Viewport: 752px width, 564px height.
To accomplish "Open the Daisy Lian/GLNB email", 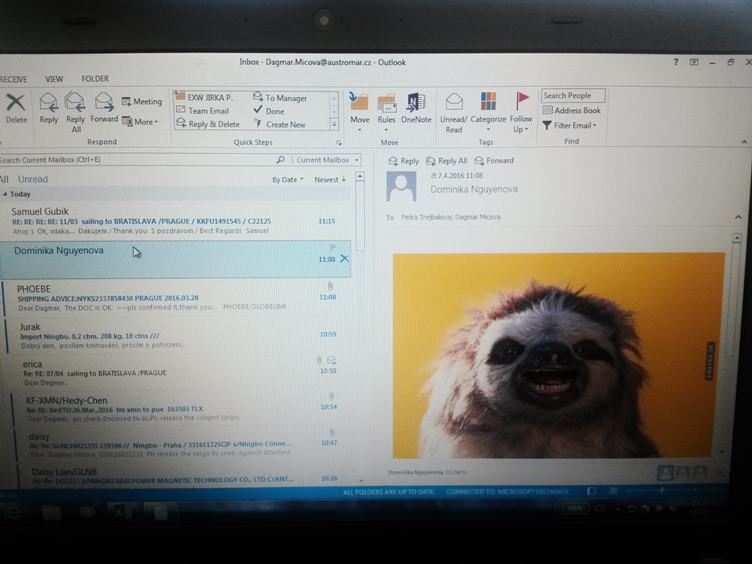I will (184, 475).
